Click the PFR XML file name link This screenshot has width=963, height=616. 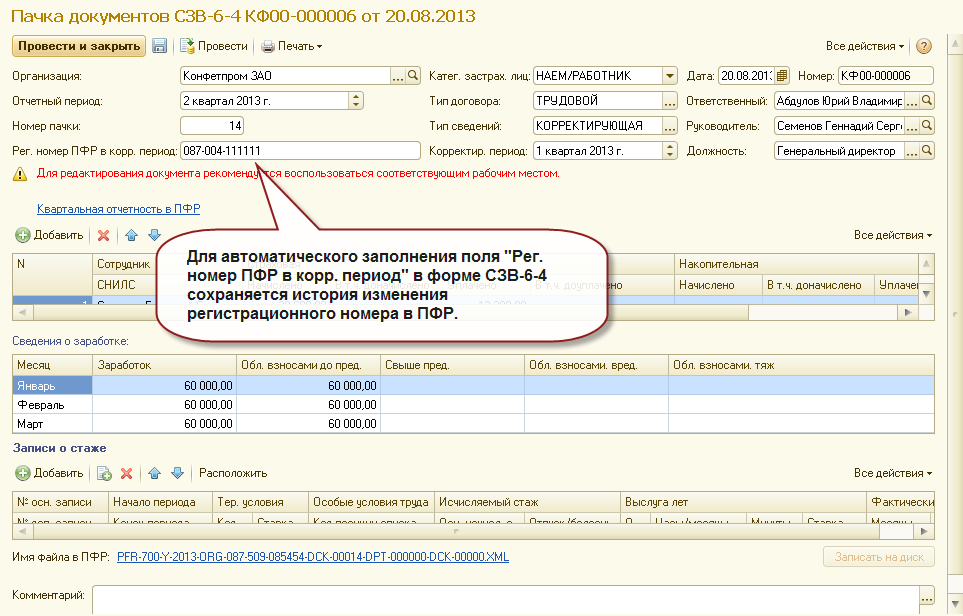pos(313,557)
